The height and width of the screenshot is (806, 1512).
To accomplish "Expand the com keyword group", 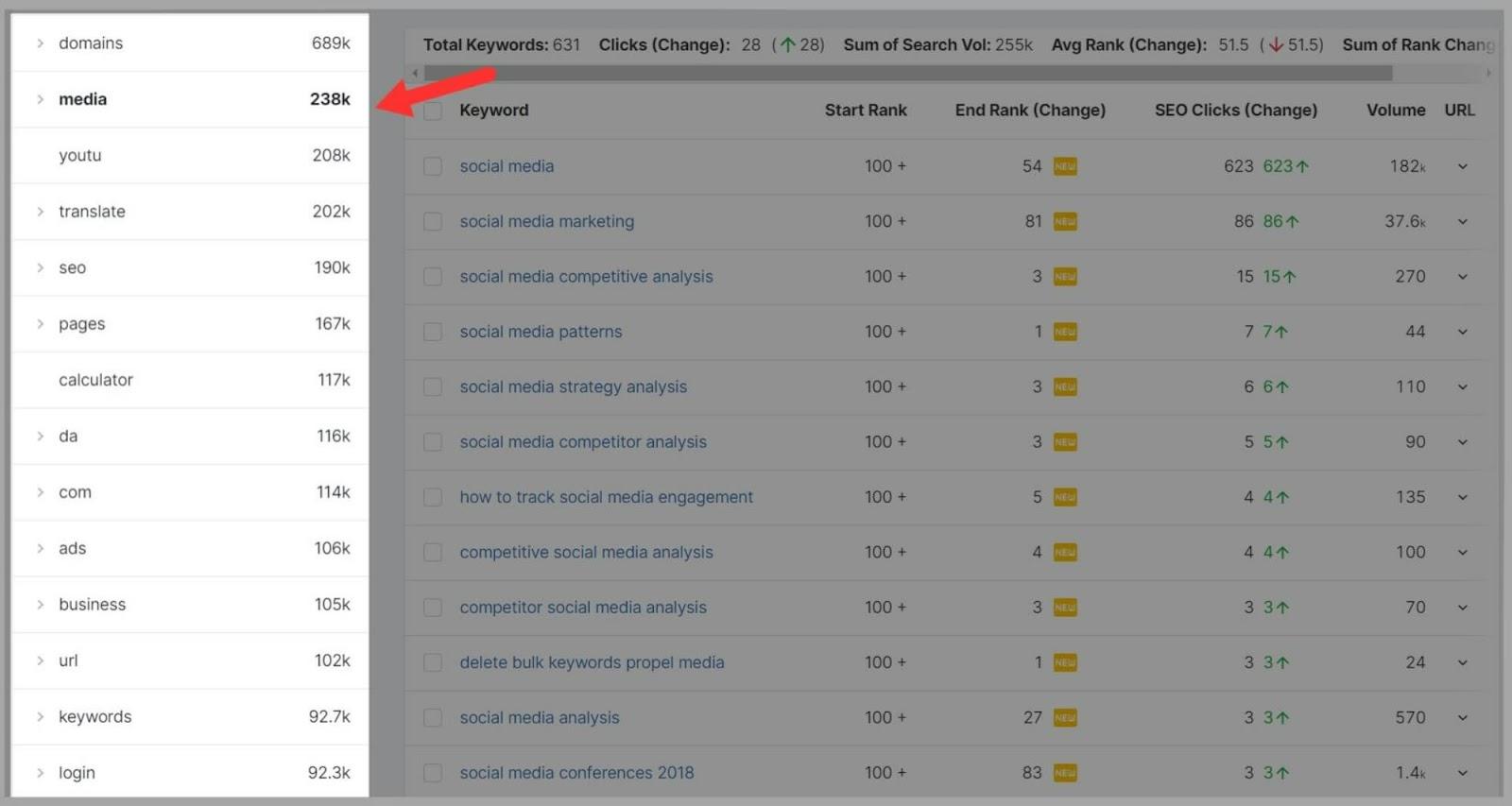I will coord(41,492).
